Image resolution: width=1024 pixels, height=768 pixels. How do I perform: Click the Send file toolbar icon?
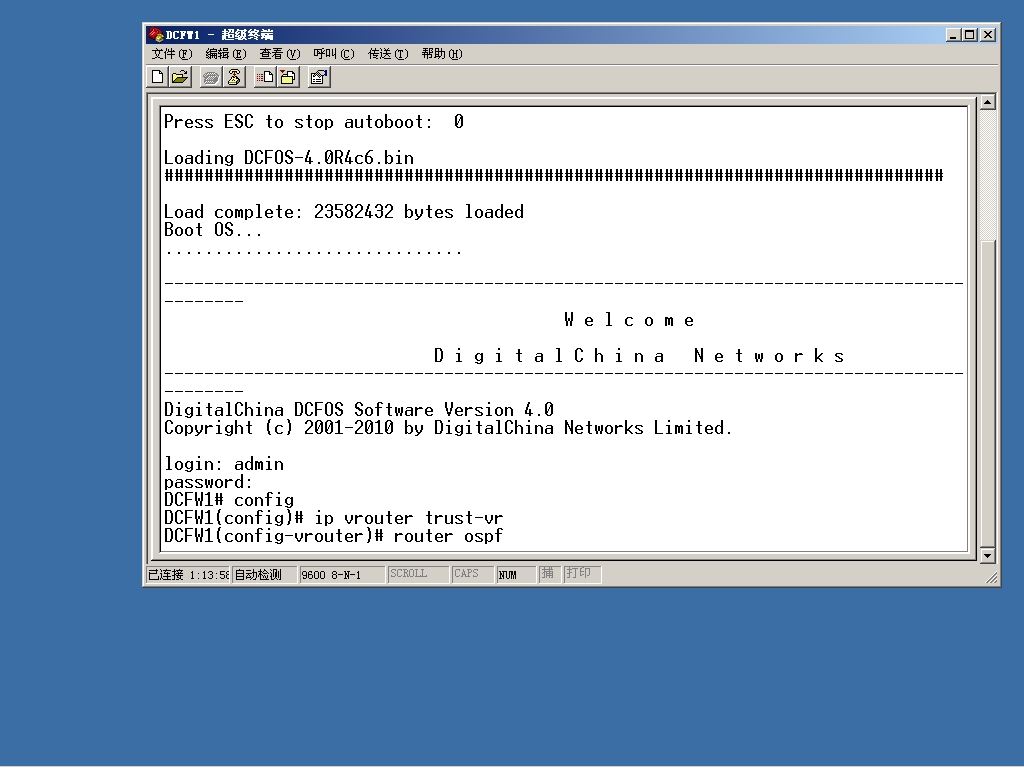[264, 77]
